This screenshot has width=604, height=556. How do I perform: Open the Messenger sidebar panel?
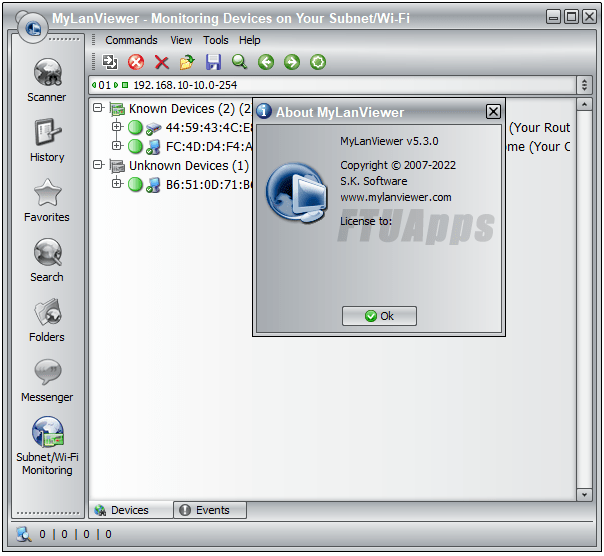(x=47, y=380)
